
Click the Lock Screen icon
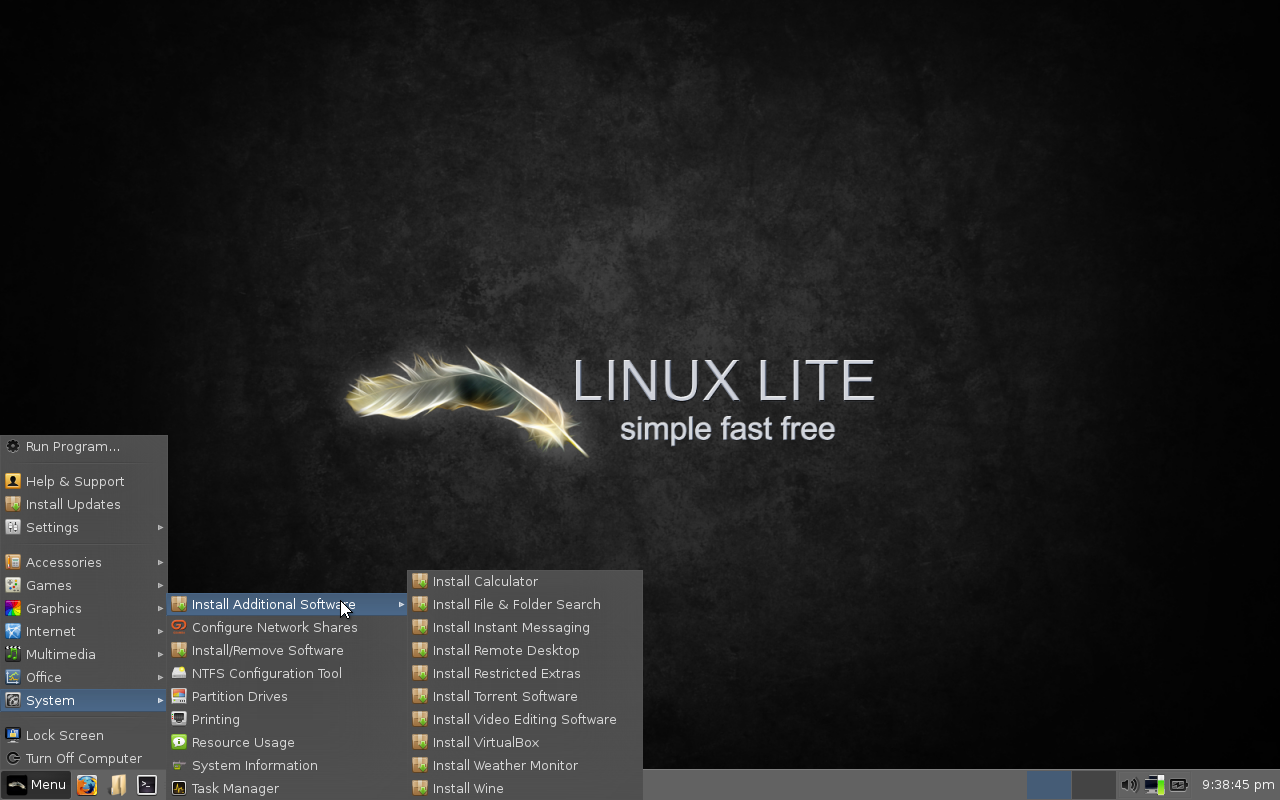point(13,735)
